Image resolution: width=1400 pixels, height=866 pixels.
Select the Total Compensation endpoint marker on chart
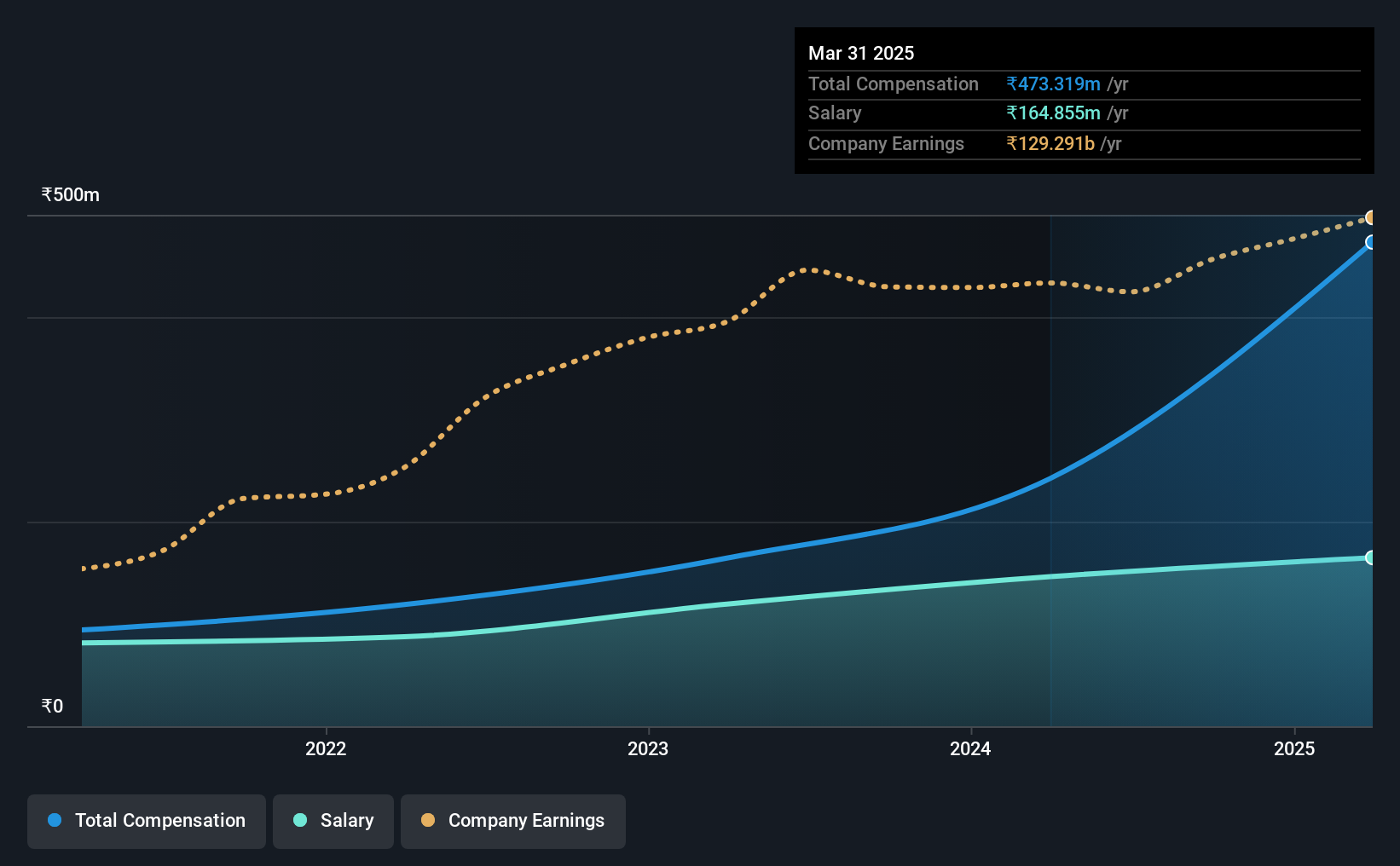1371,242
